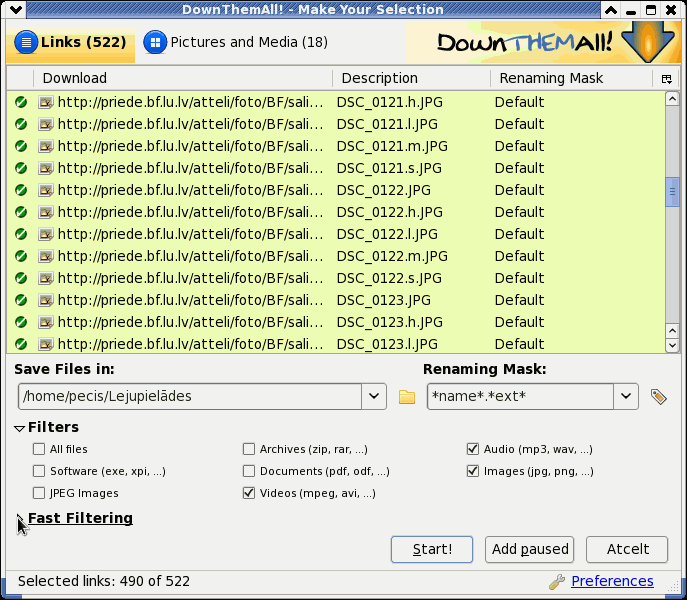Open the Save Files in dropdown arrow

pyautogui.click(x=374, y=397)
